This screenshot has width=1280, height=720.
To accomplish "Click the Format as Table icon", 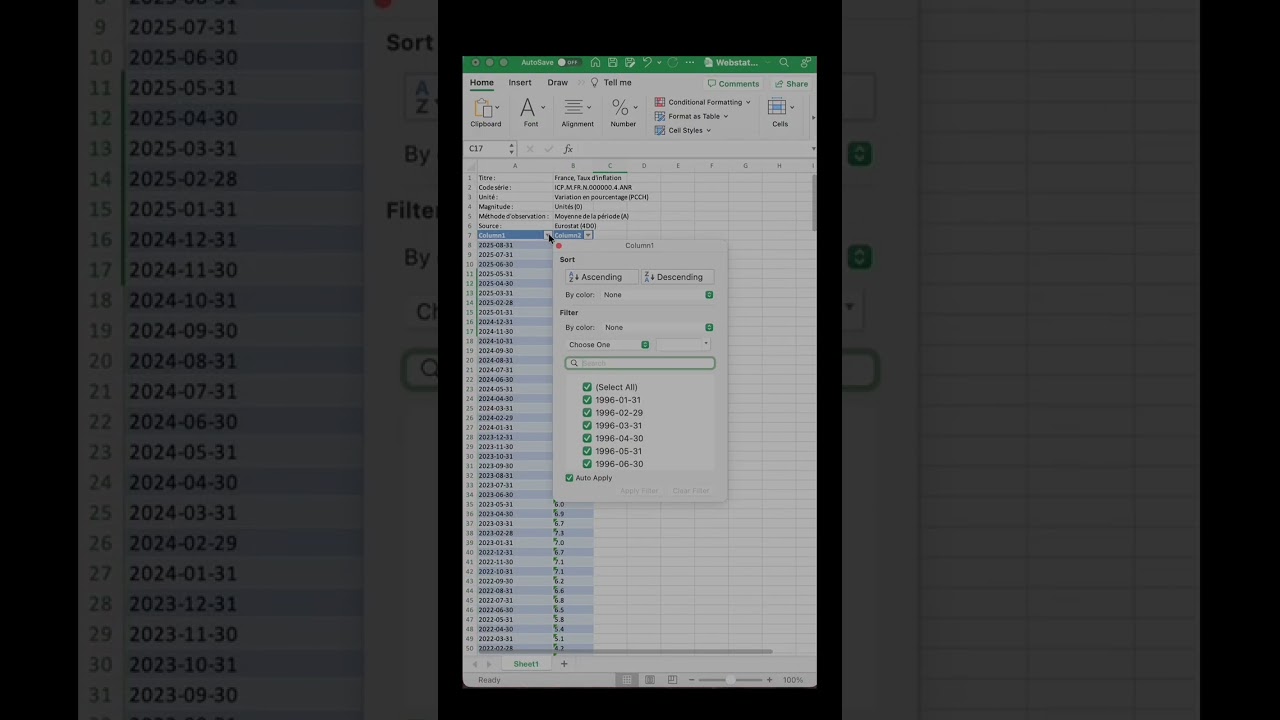I will (x=660, y=116).
